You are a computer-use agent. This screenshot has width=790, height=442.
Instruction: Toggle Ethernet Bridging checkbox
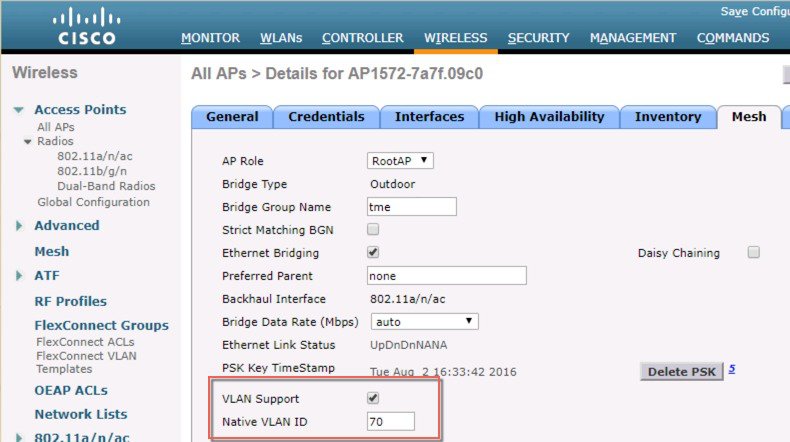pos(373,252)
